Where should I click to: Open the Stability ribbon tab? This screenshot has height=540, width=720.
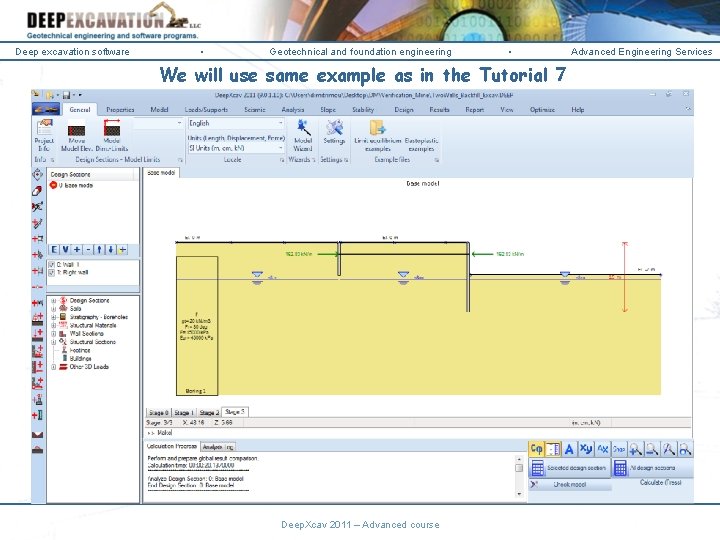pos(363,110)
